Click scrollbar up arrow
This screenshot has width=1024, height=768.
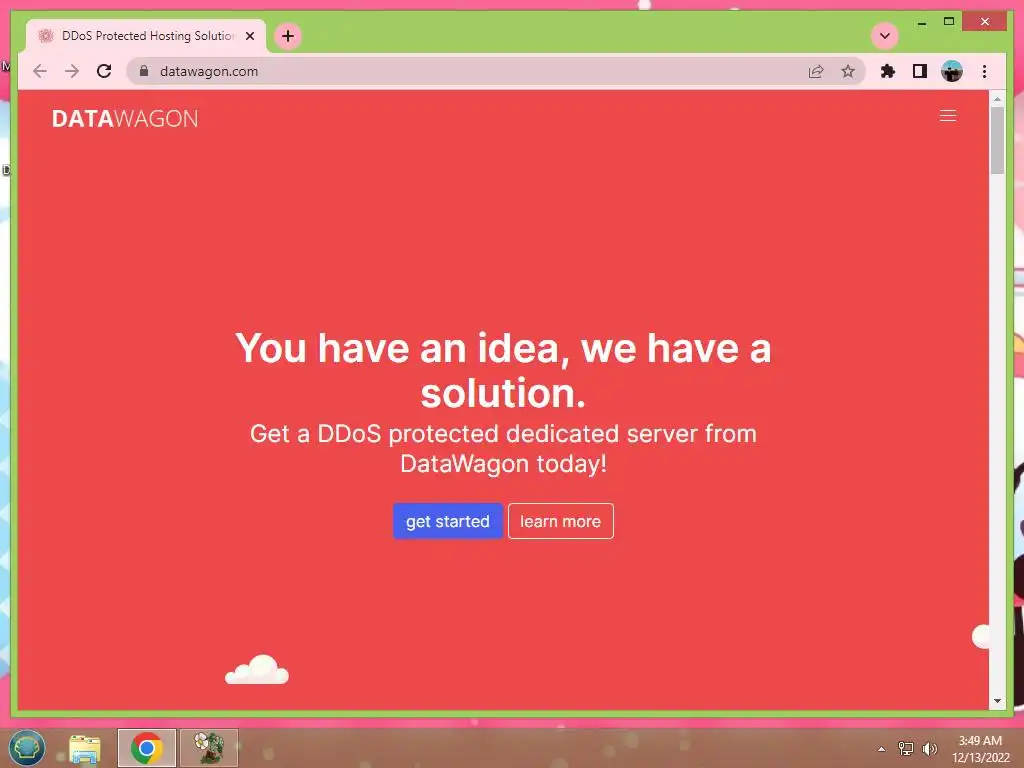(x=997, y=99)
